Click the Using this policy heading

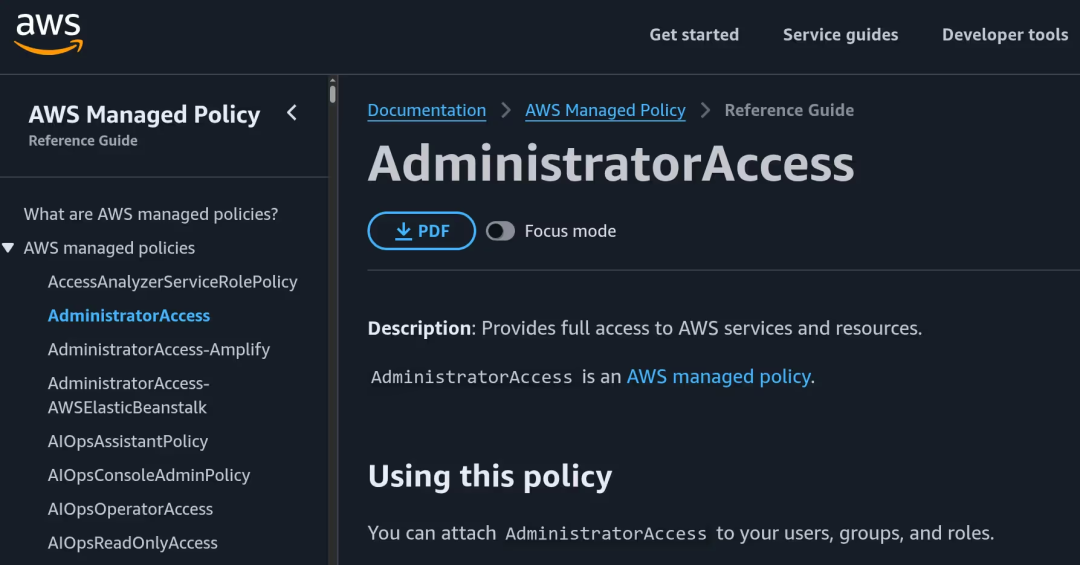point(490,477)
